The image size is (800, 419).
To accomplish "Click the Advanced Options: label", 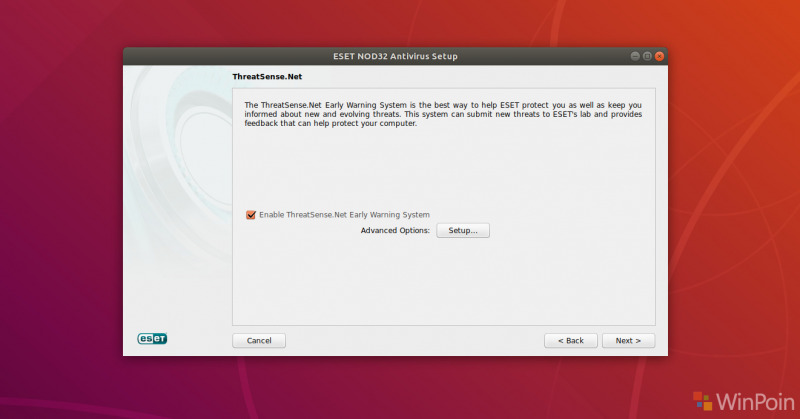I will 395,231.
